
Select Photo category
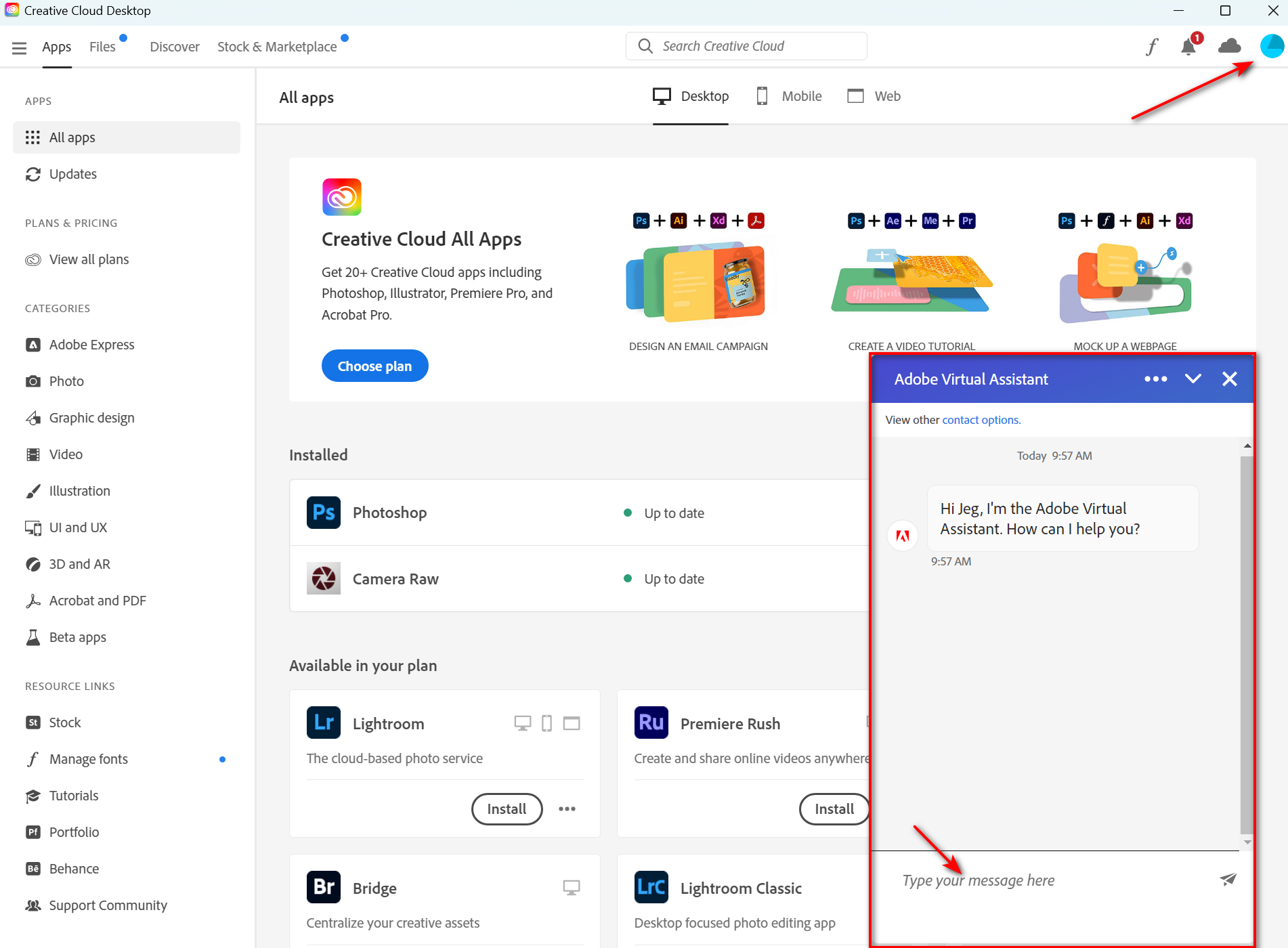(x=127, y=381)
